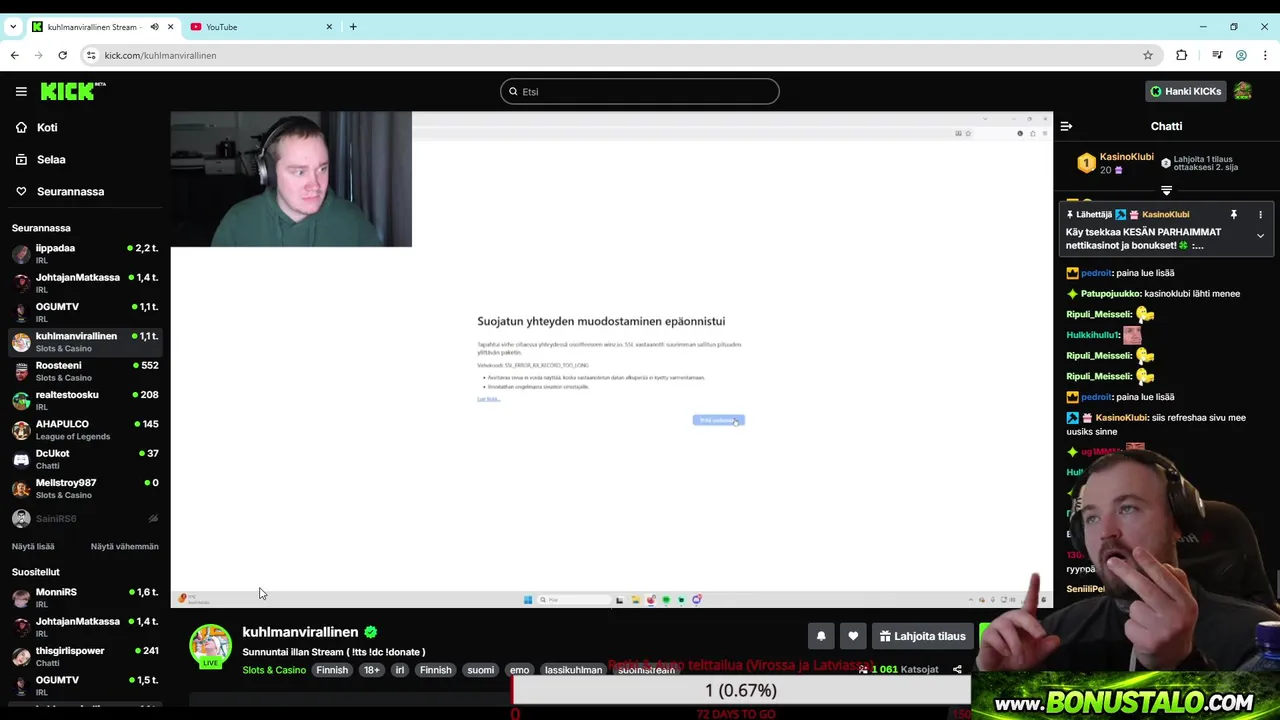View site information icon in address bar
This screenshot has width=1280, height=720.
click(91, 55)
